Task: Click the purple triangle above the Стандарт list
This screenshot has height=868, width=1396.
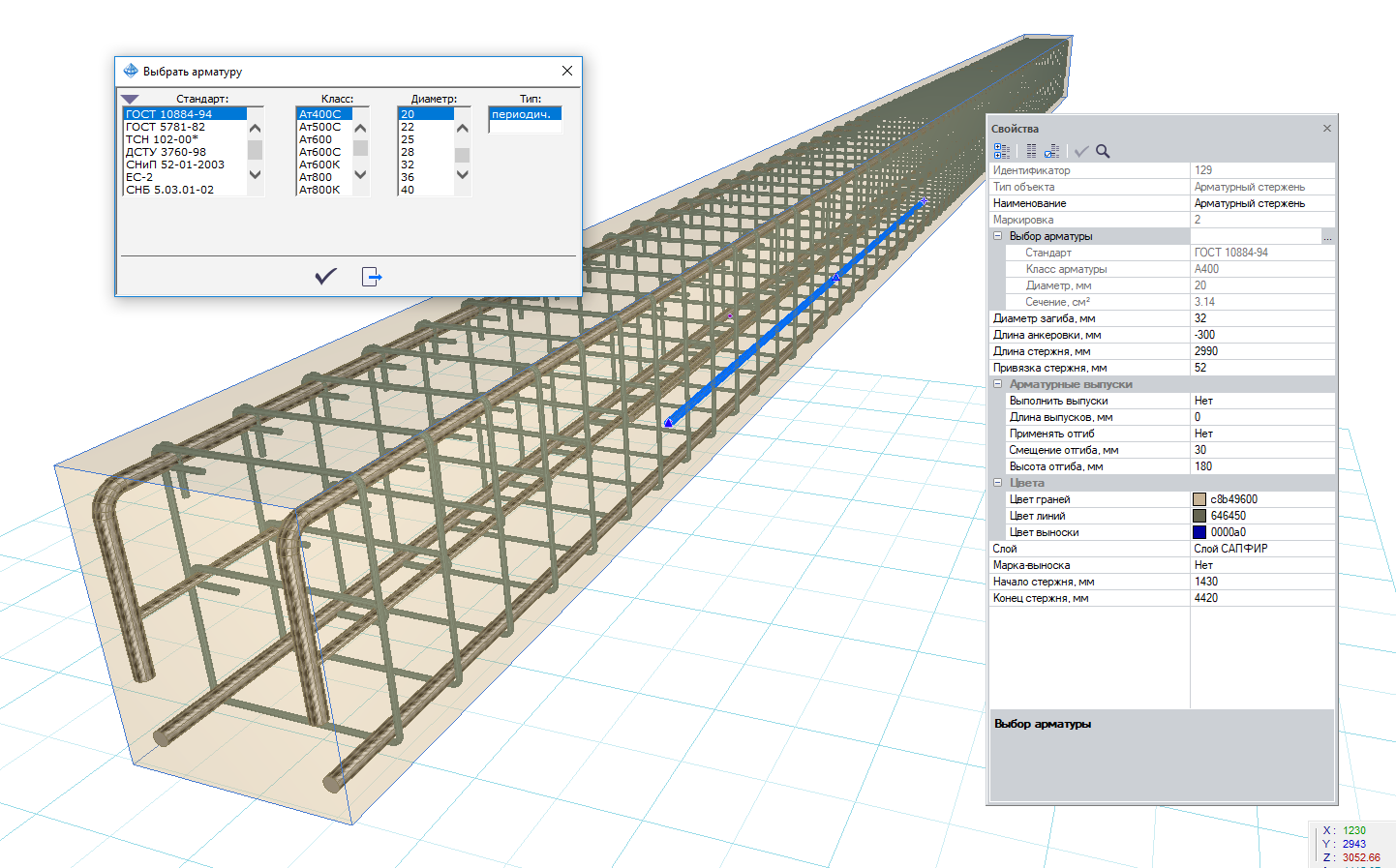Action: pyautogui.click(x=131, y=99)
